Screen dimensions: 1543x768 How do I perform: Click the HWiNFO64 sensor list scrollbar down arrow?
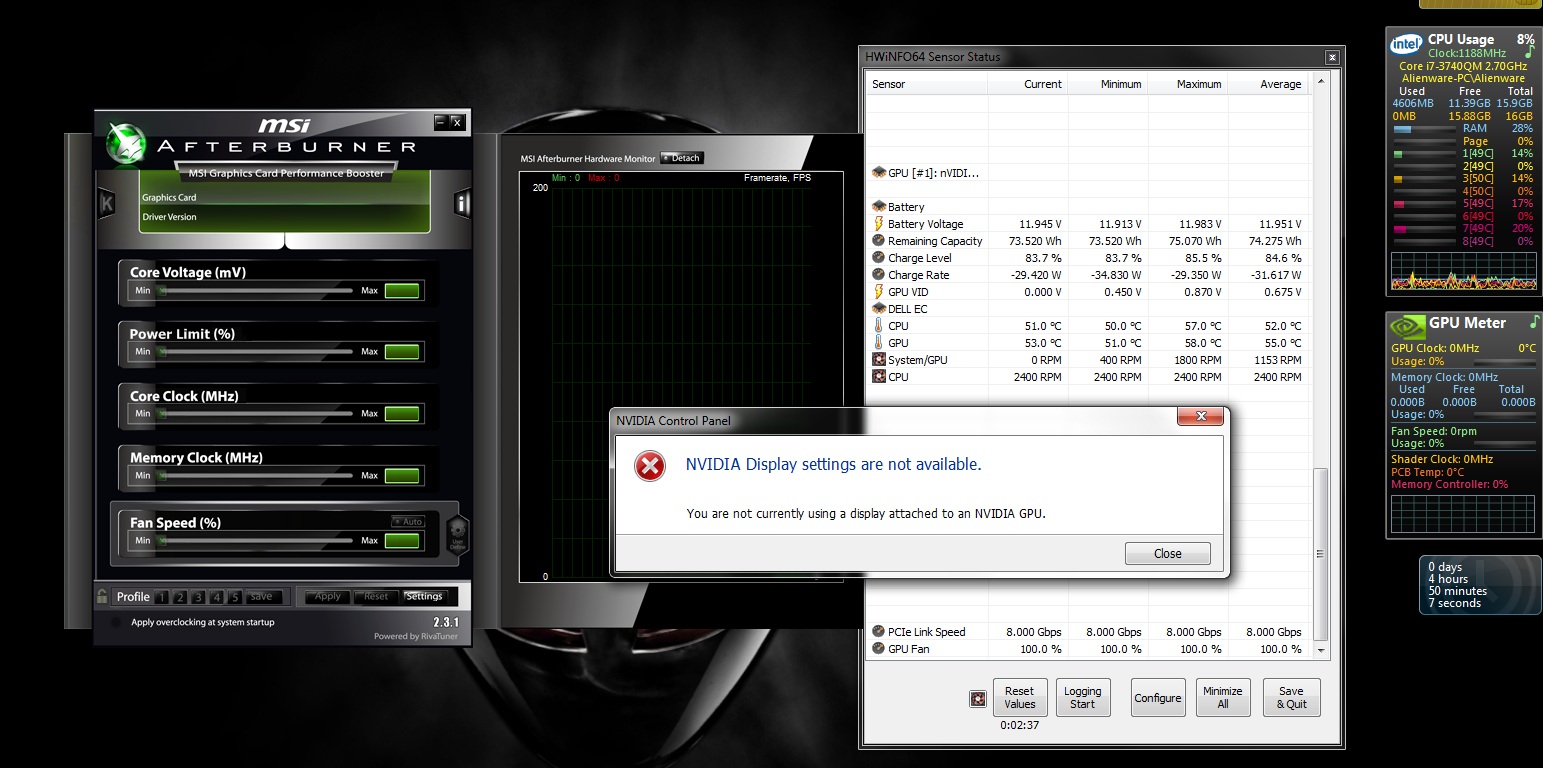[1320, 649]
